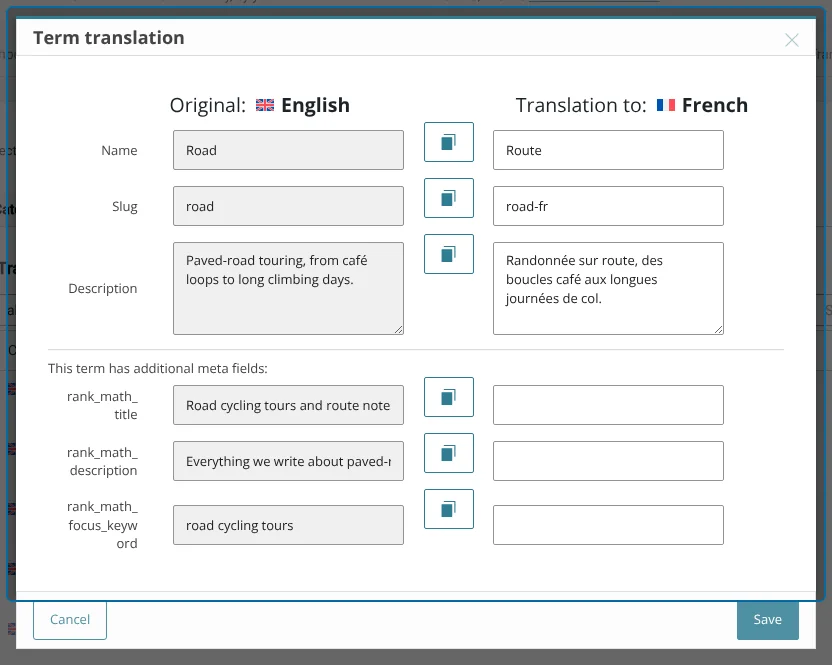This screenshot has width=832, height=665.
Task: Click the Cancel button
Action: (70, 619)
